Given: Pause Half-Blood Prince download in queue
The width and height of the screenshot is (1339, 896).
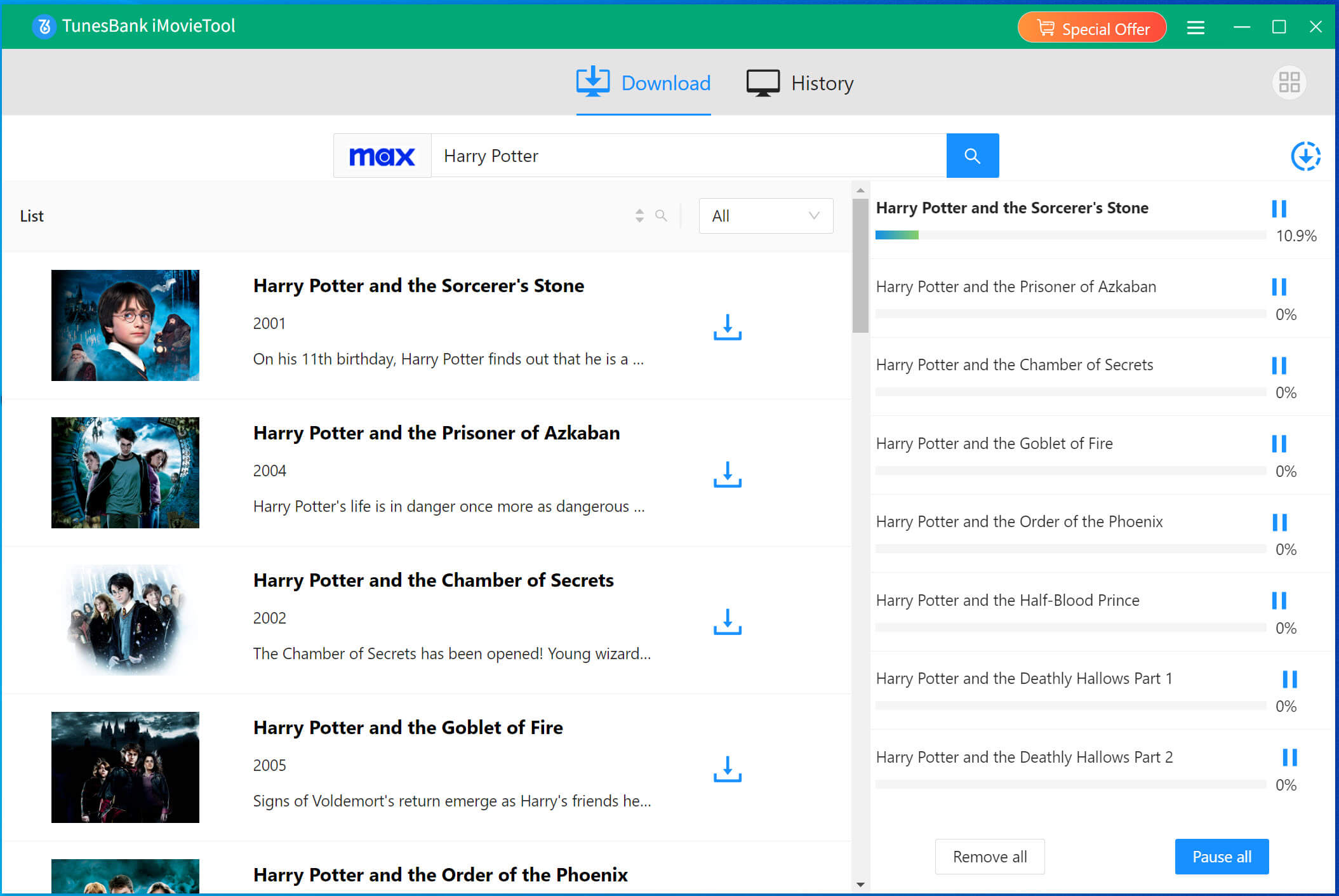Looking at the screenshot, I should [1279, 601].
